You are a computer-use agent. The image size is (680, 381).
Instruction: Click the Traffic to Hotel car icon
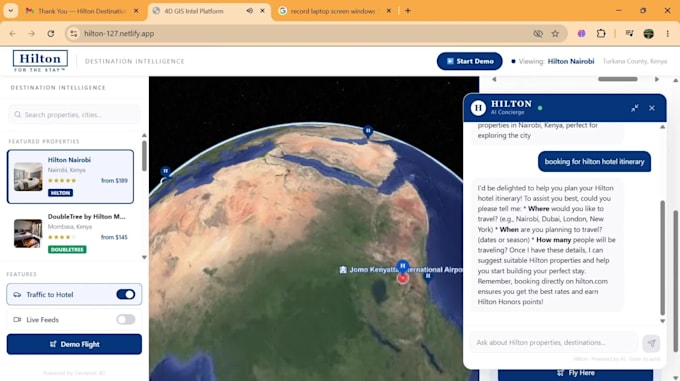coord(17,295)
